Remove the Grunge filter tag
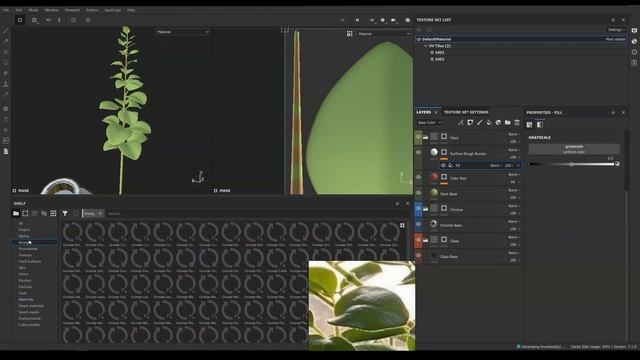Viewport: 640px width, 360px height. click(100, 213)
